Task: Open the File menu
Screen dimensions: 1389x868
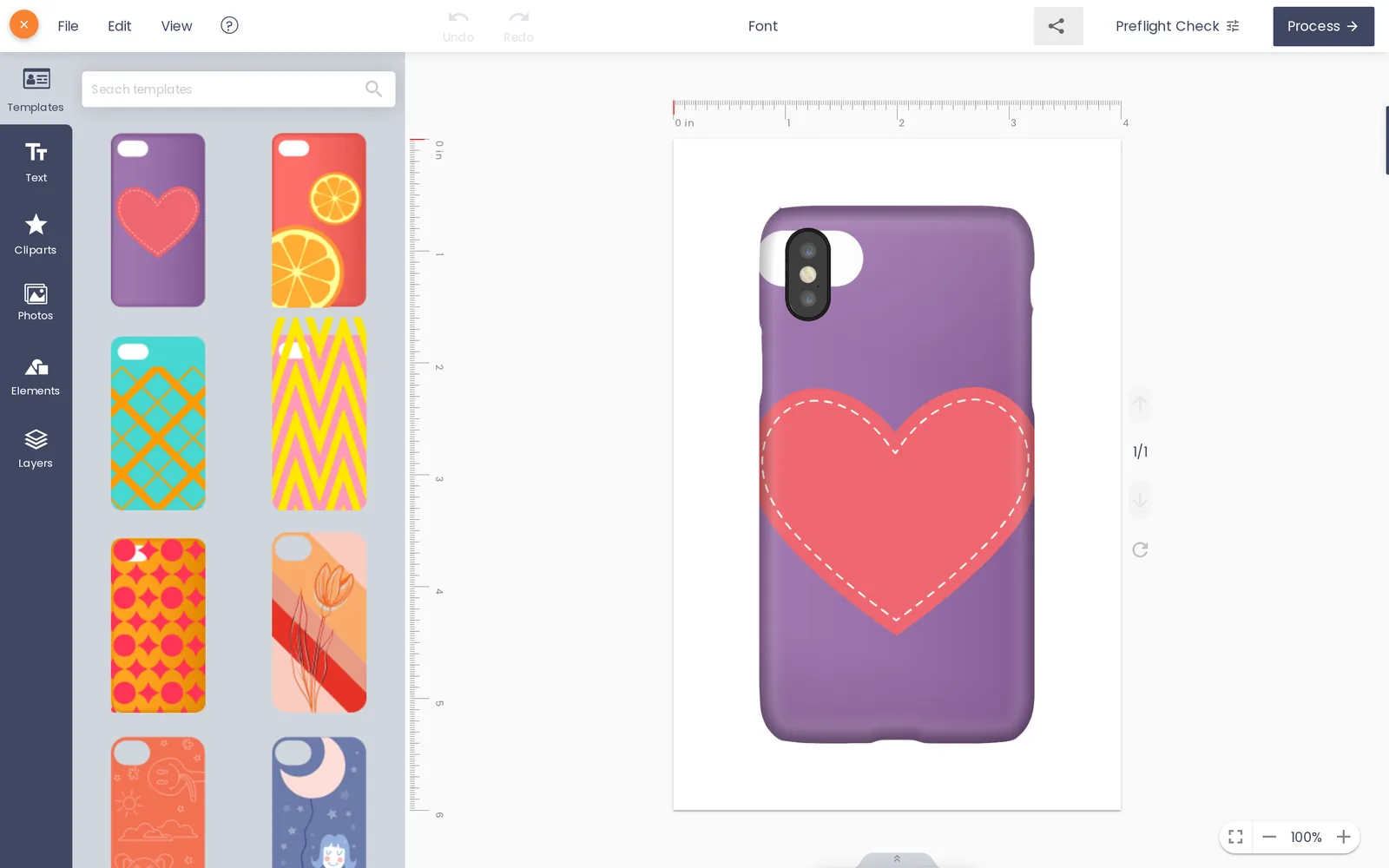Action: (68, 26)
